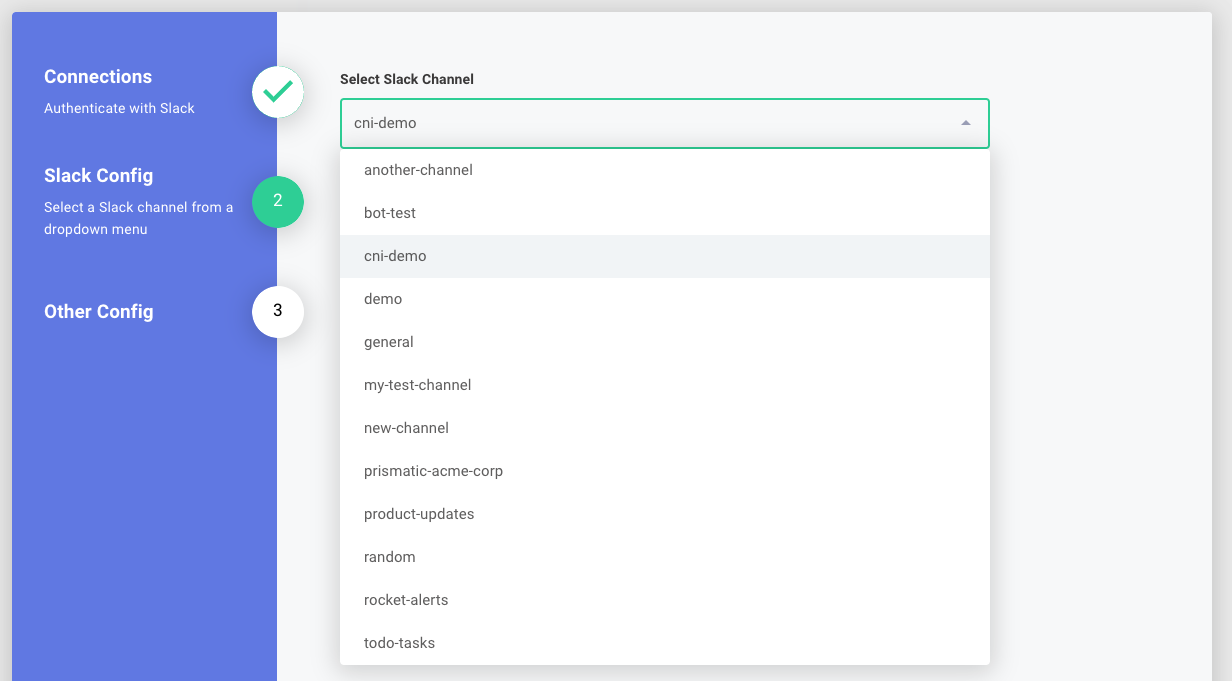1232x681 pixels.
Task: Choose the general channel
Action: click(x=388, y=341)
